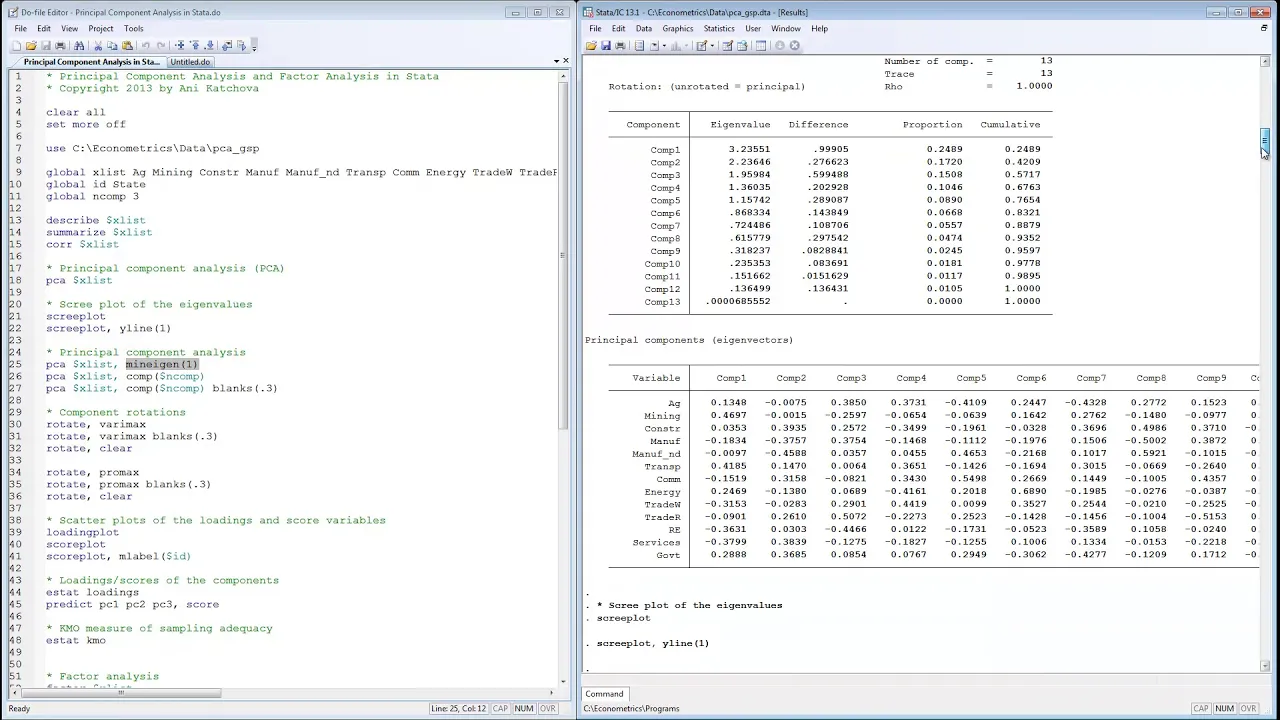
Task: Open File menu in Do-file Editor
Action: [x=20, y=28]
